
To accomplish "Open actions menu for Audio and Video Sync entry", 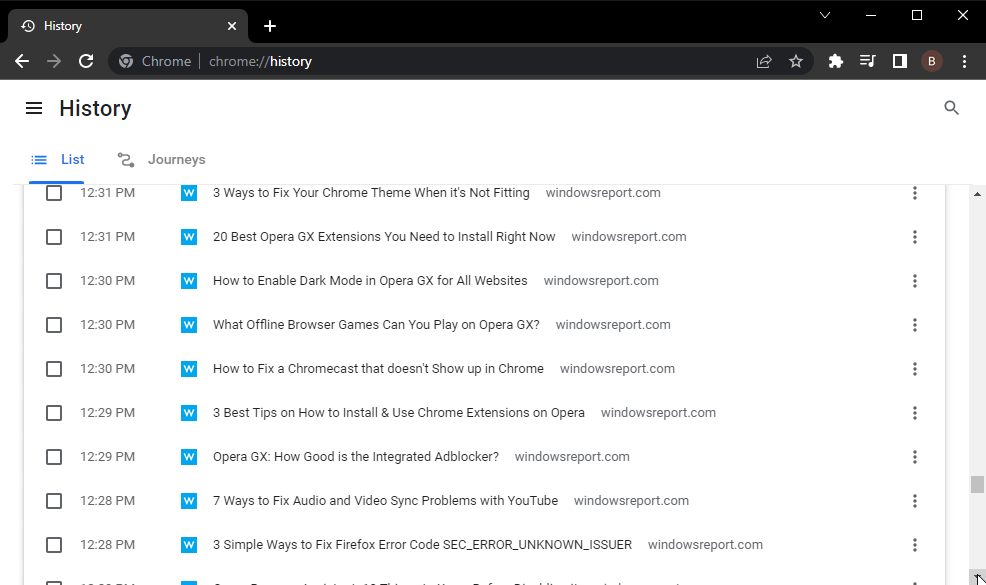I will 915,501.
